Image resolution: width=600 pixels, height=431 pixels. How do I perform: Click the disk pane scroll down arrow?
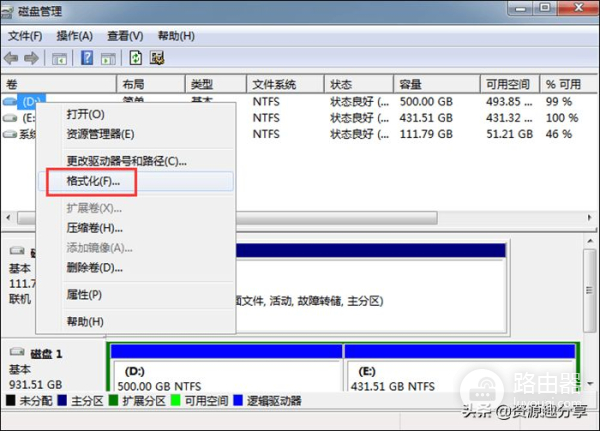pyautogui.click(x=590, y=384)
